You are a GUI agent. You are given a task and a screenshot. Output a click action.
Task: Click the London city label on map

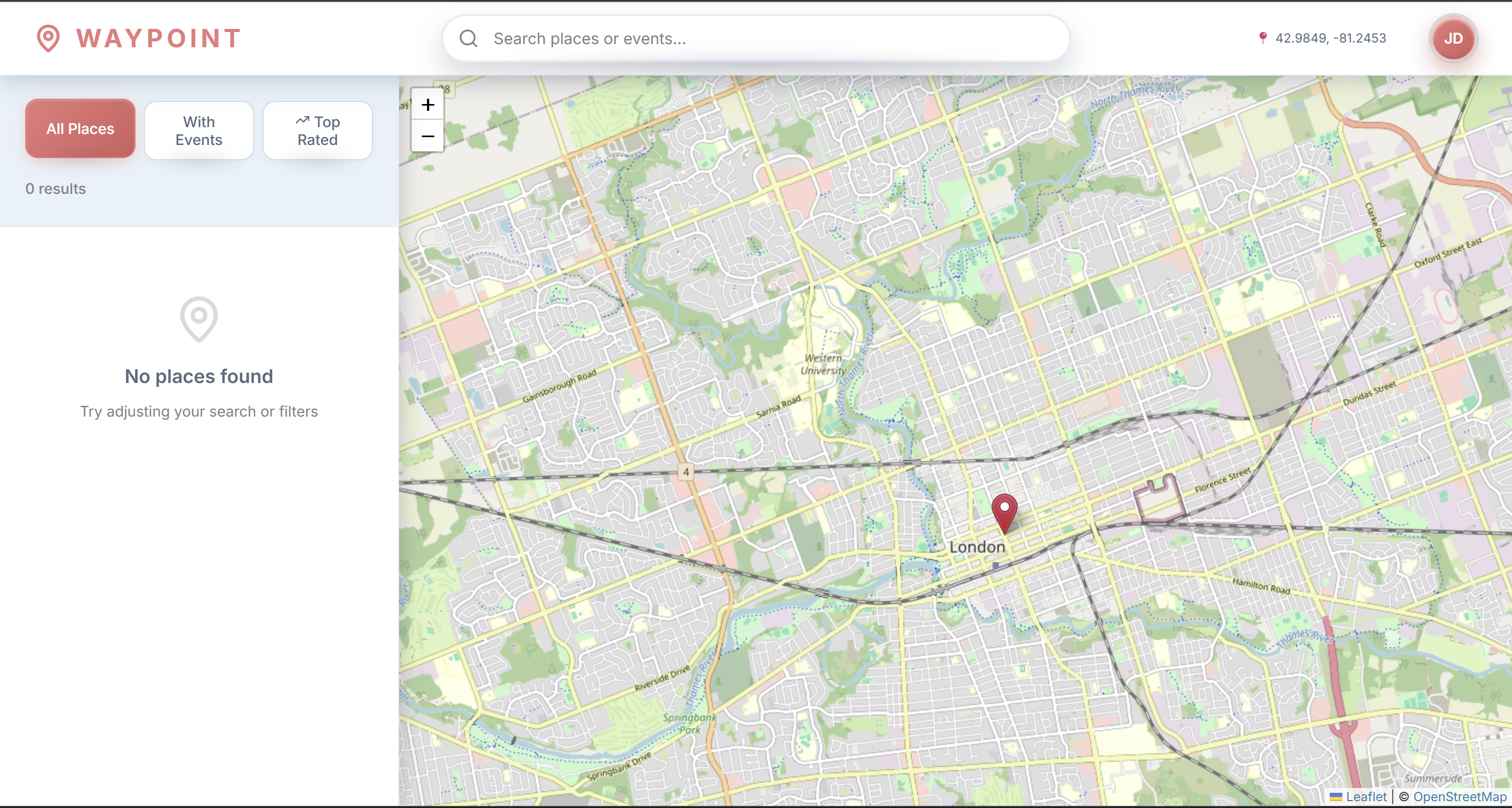coord(977,547)
